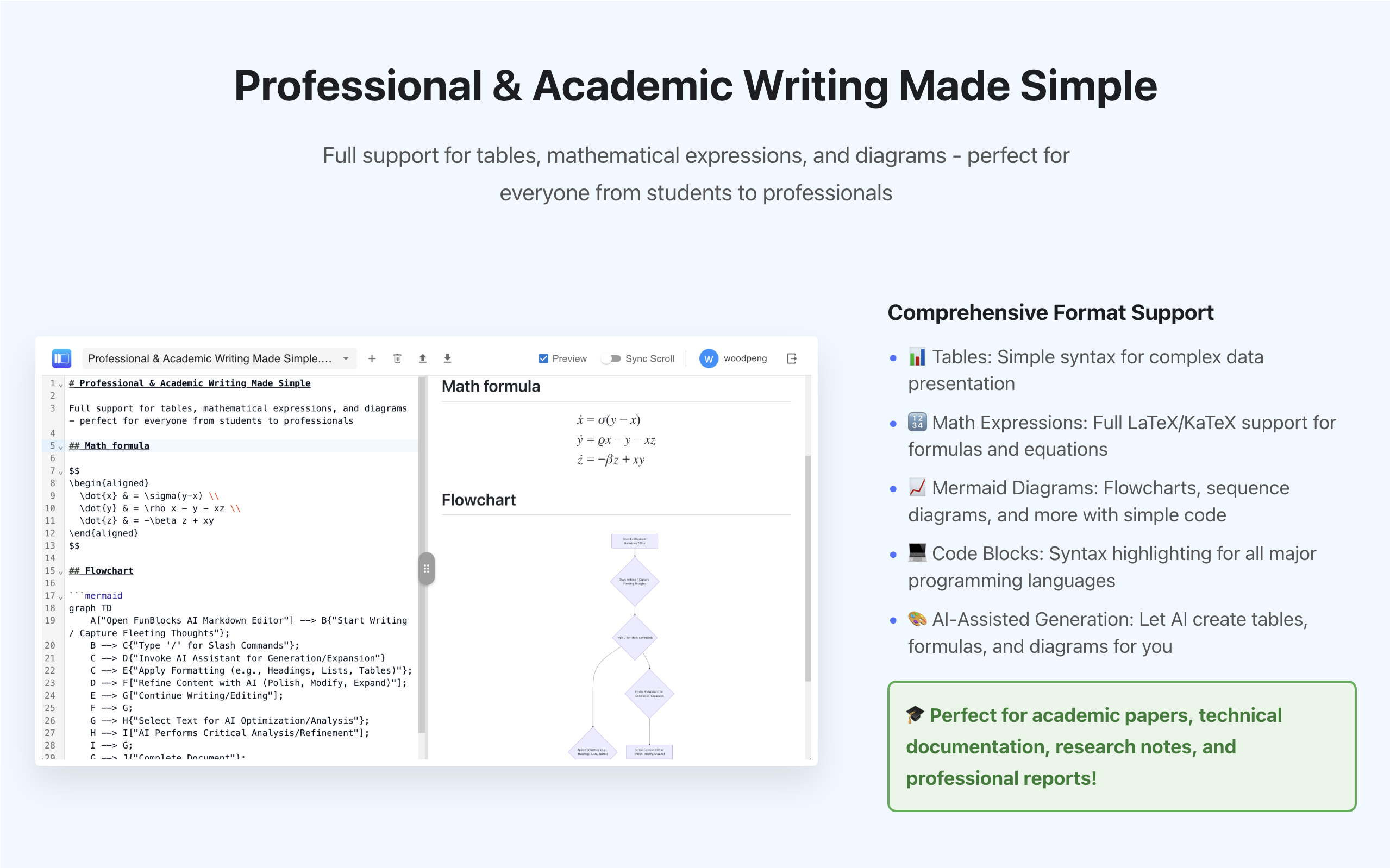
Task: Click line number 9 in the gutter
Action: pyautogui.click(x=52, y=495)
